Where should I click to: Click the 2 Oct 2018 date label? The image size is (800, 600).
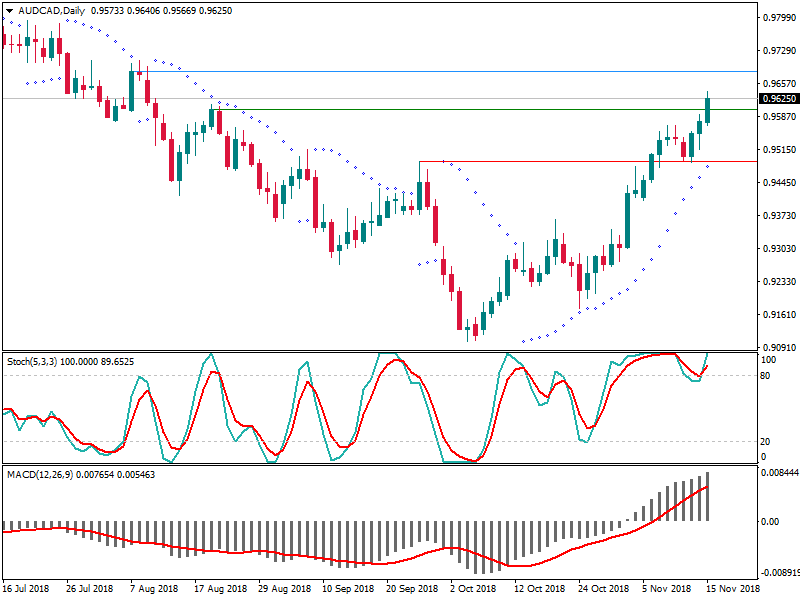(x=473, y=588)
